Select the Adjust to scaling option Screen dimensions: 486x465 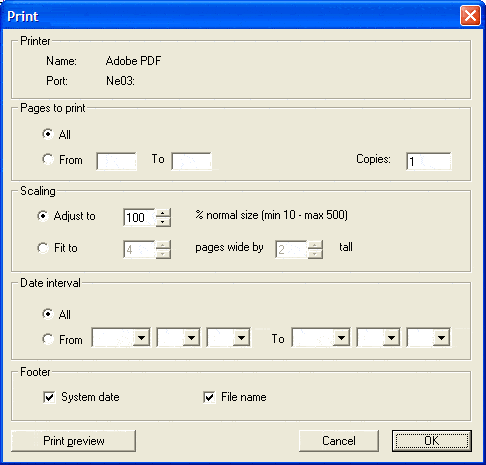point(43,216)
